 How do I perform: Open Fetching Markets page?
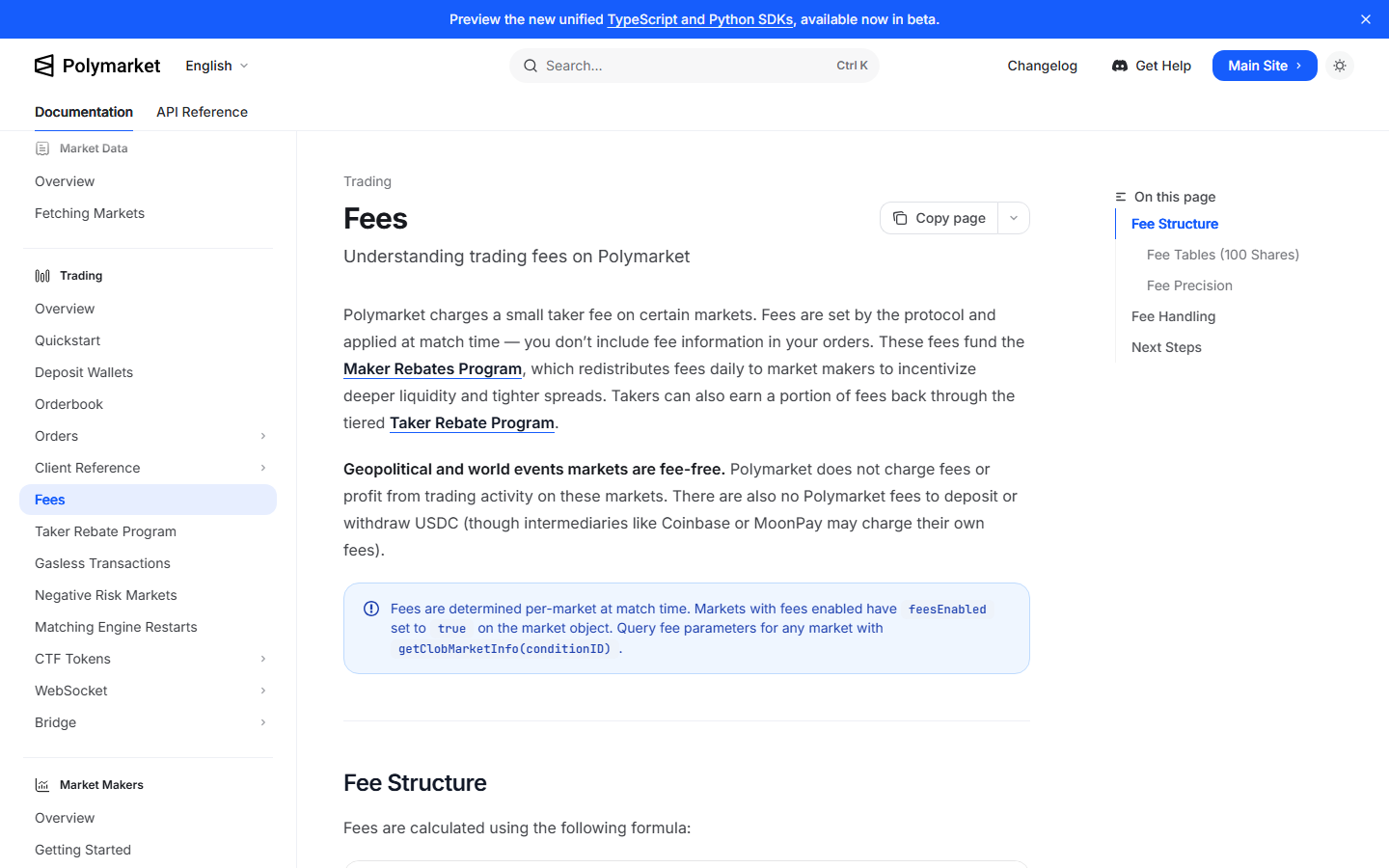[90, 213]
